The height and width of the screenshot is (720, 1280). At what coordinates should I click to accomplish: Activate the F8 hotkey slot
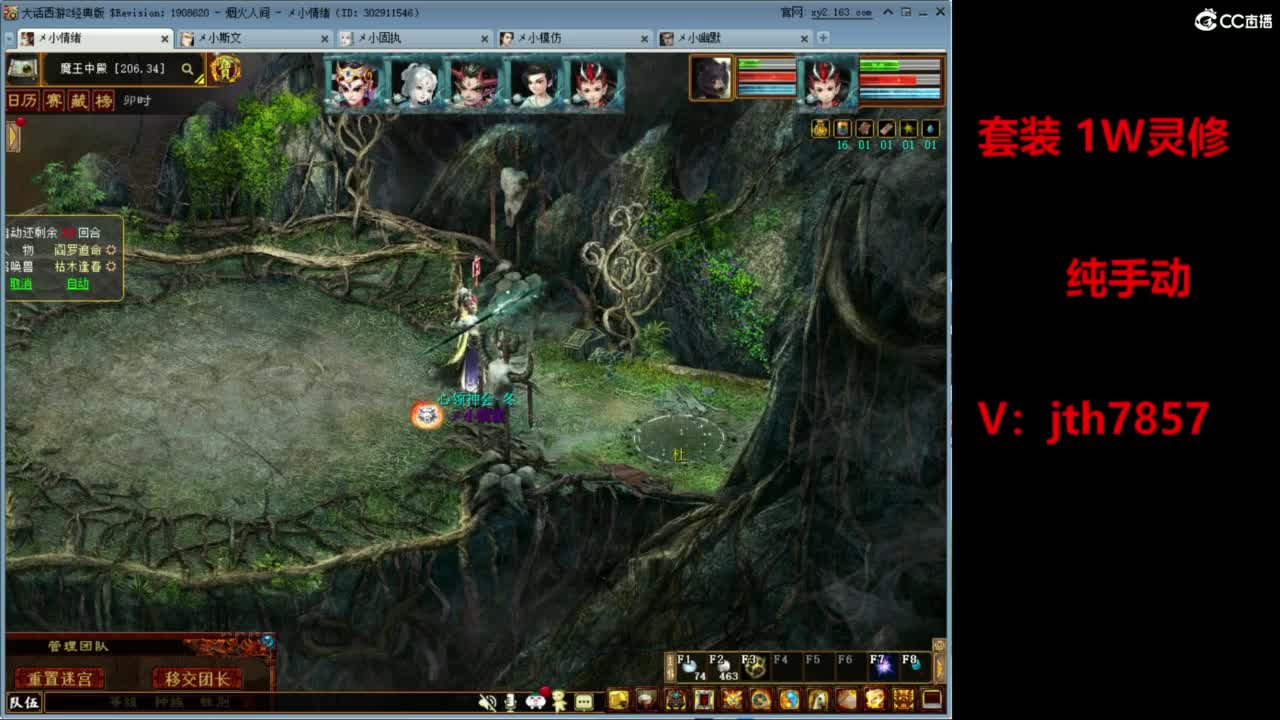(914, 667)
